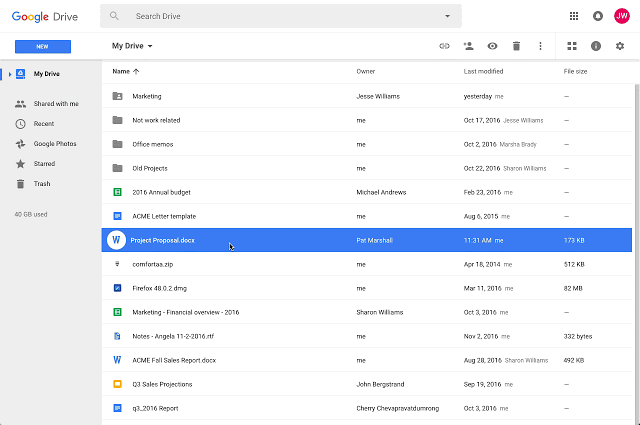640x425 pixels.
Task: Open Drive settings gear
Action: click(620, 46)
